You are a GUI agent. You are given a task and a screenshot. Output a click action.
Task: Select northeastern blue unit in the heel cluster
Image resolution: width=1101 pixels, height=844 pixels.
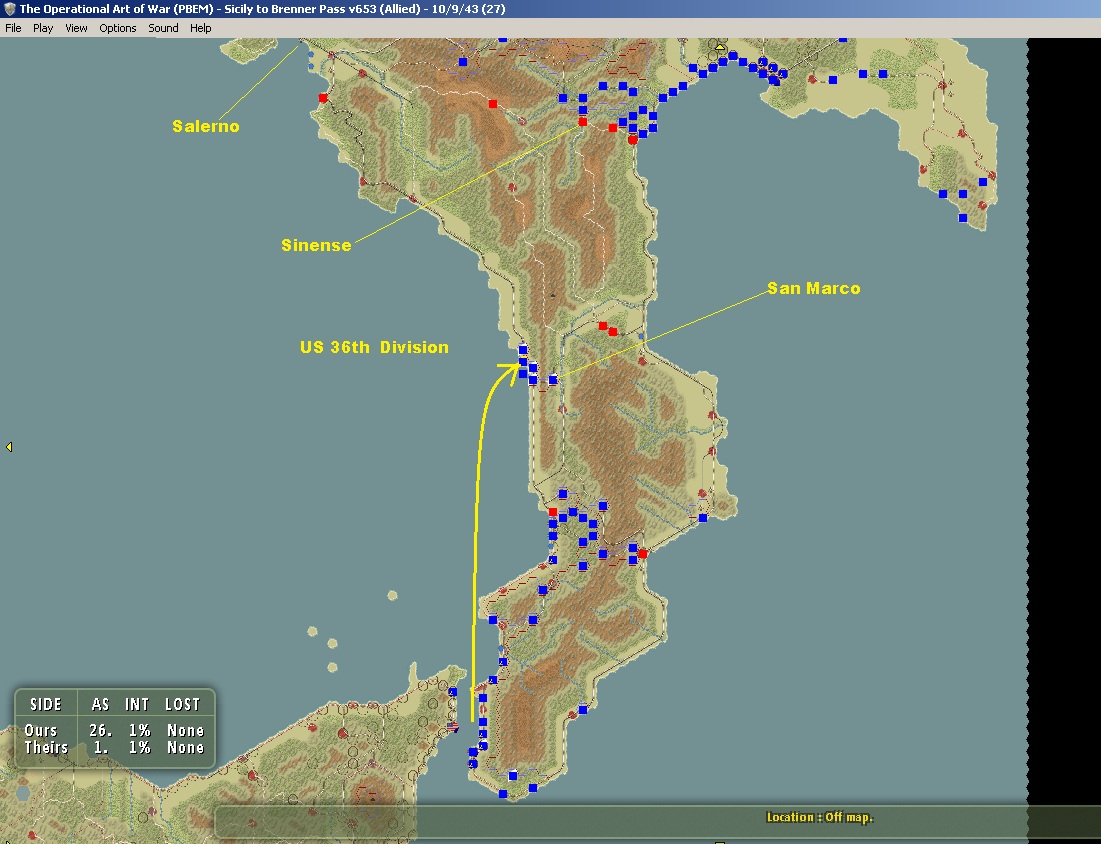pyautogui.click(x=983, y=182)
